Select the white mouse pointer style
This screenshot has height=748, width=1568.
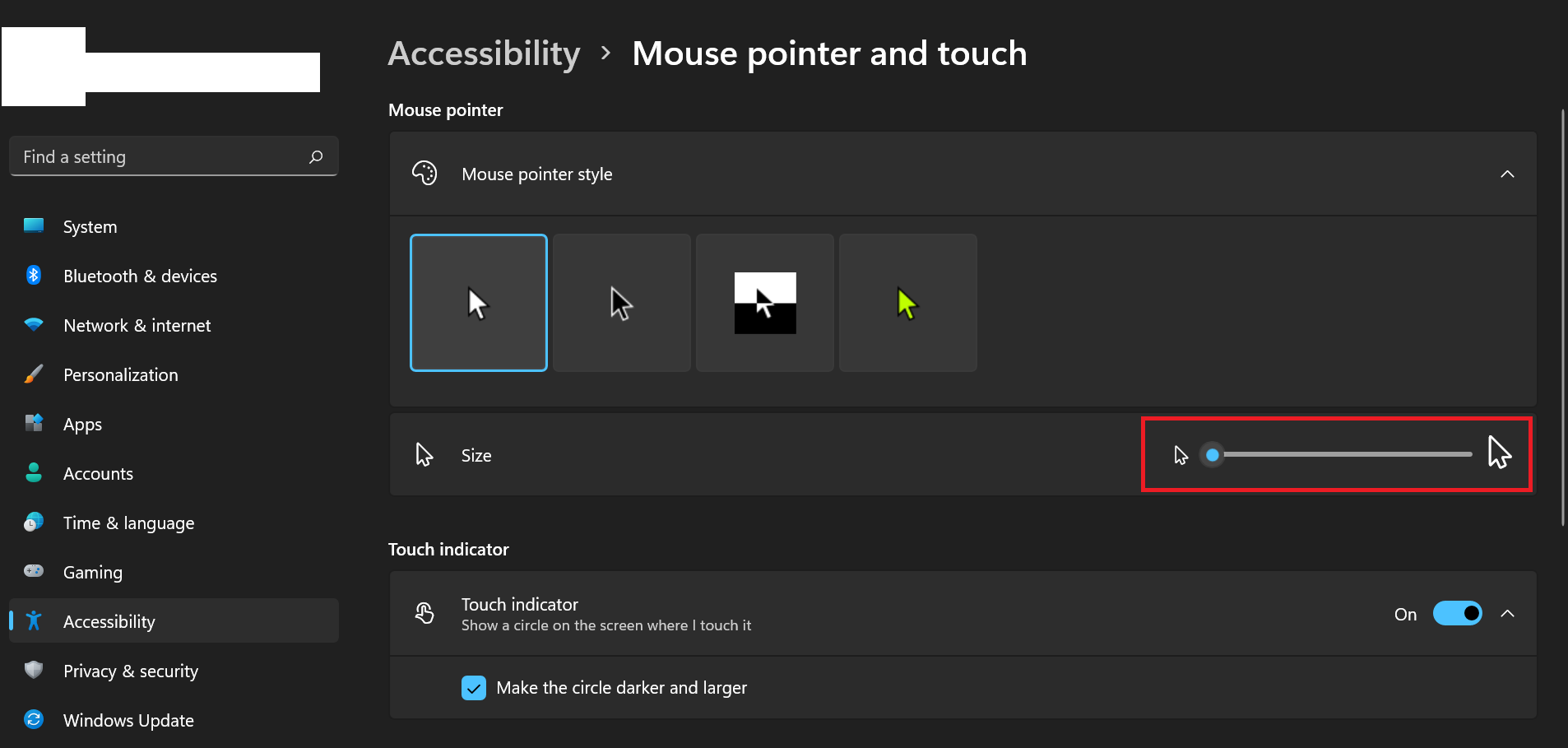(x=478, y=303)
